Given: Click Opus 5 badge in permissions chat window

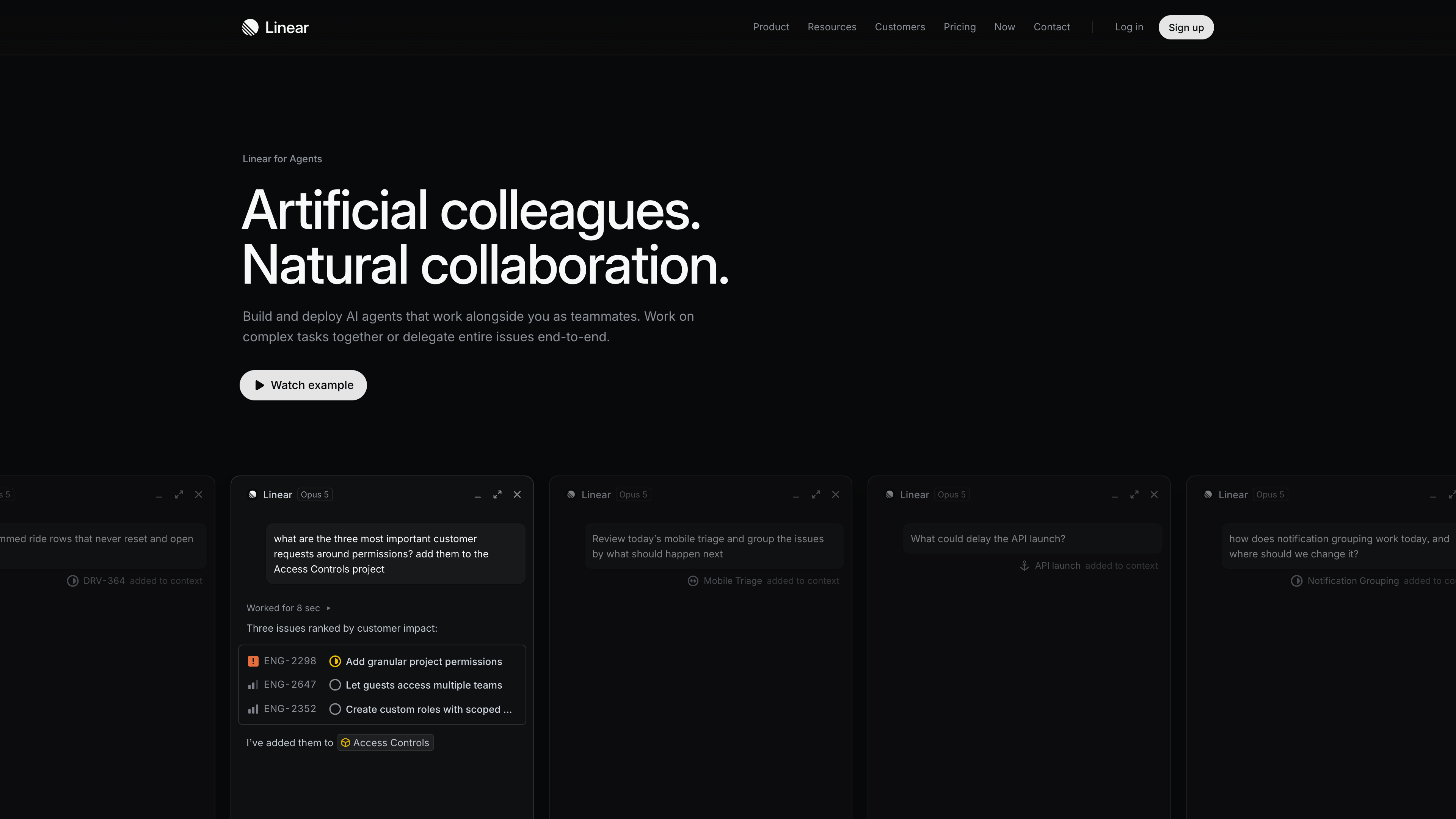Looking at the screenshot, I should pyautogui.click(x=315, y=494).
